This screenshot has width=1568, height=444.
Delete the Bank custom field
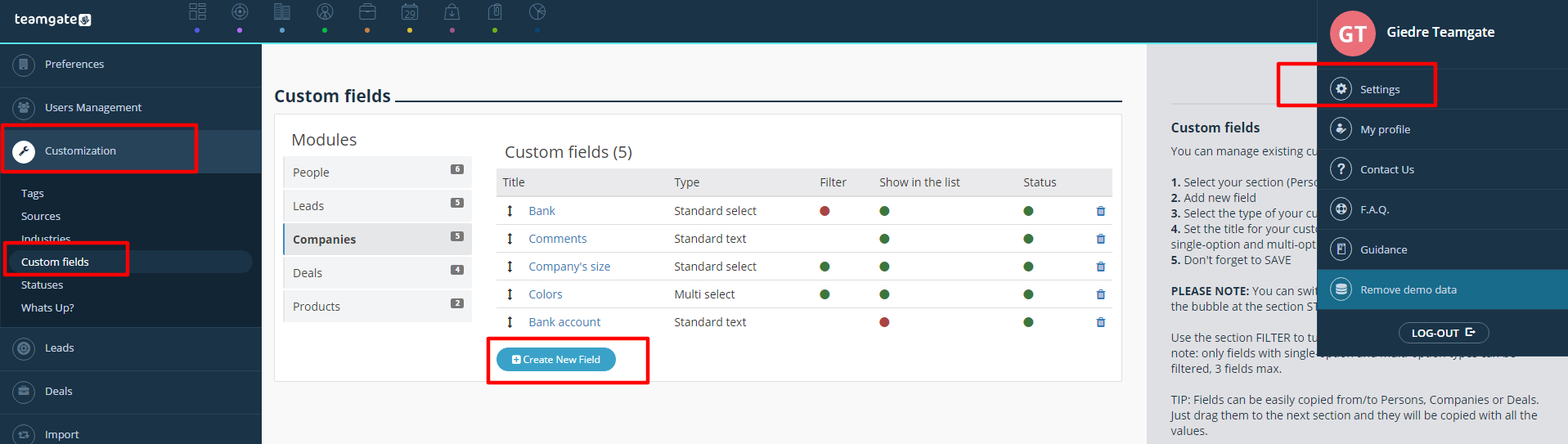(x=1101, y=211)
